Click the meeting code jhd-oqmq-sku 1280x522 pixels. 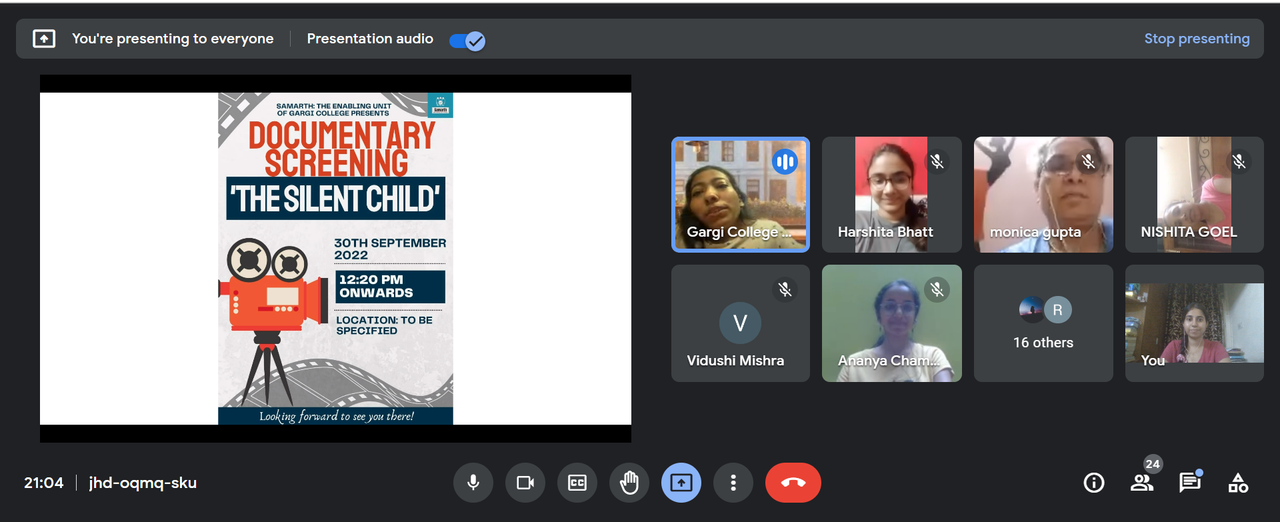click(143, 483)
